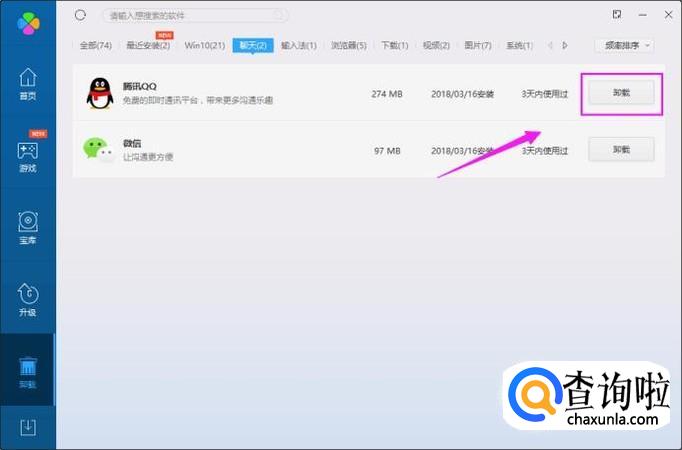Click 3天内使用过 in the 微信 row
Image resolution: width=682 pixels, height=450 pixels.
coord(545,151)
